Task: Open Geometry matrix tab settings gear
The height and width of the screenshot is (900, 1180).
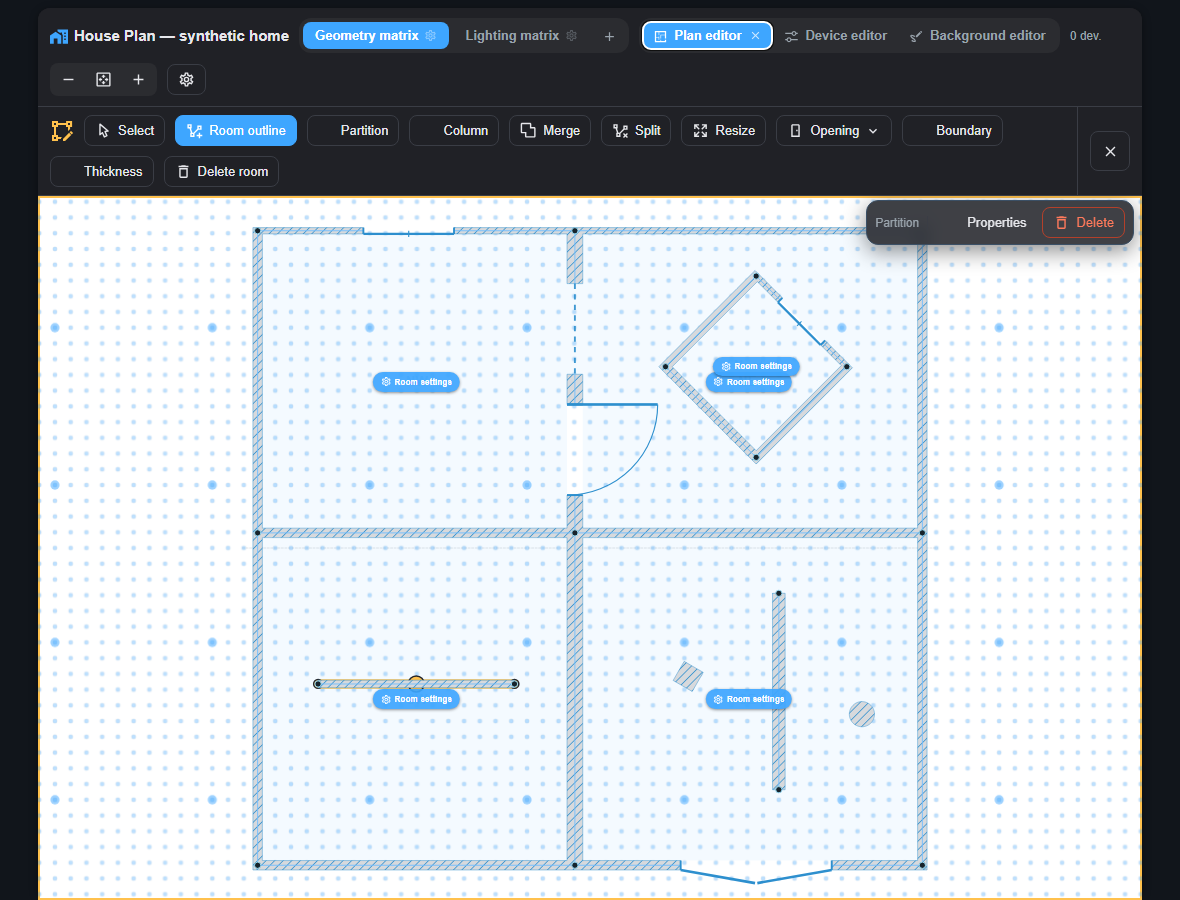Action: pos(430,35)
